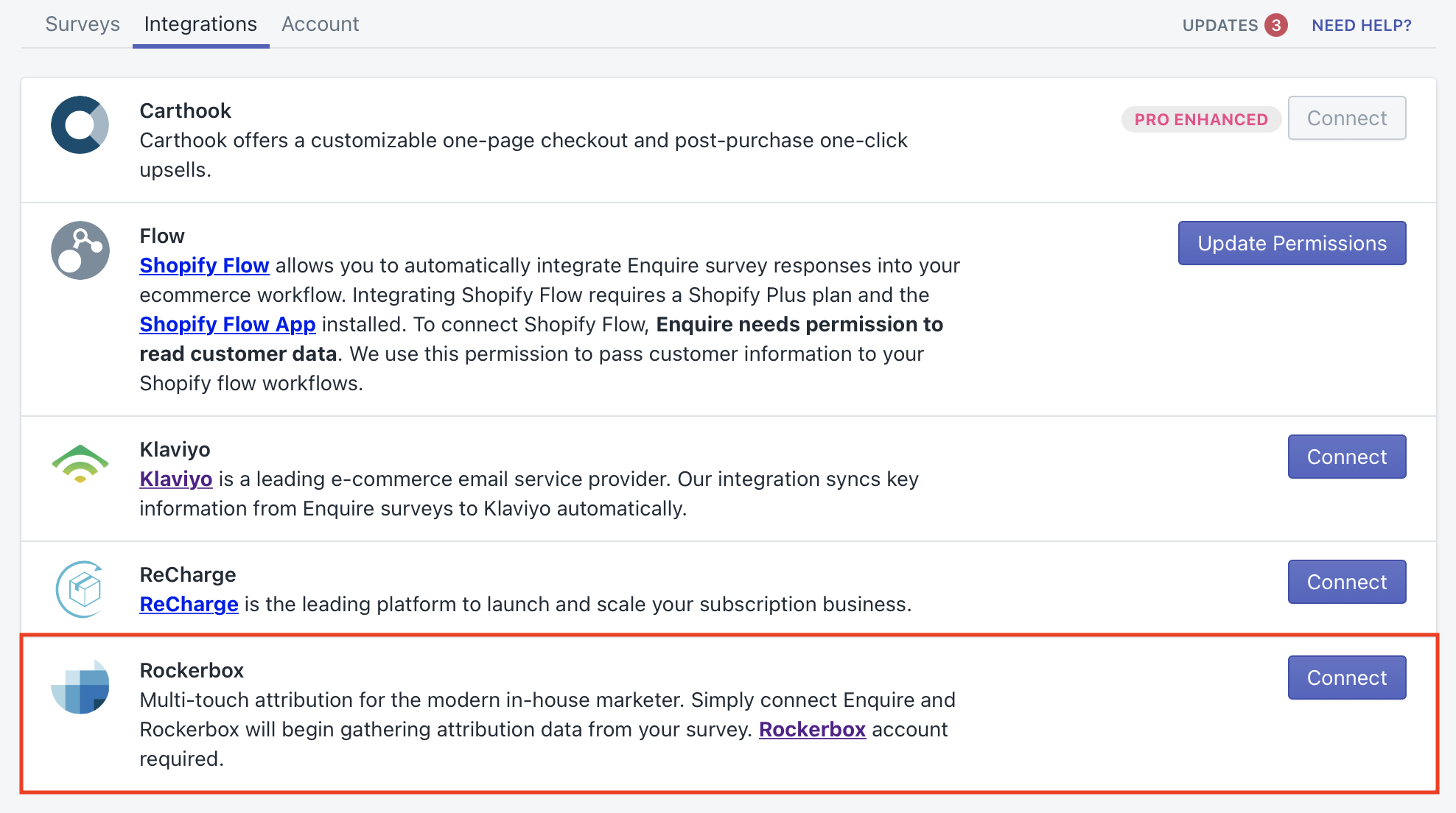Connect the ReCharge integration
Viewport: 1456px width, 813px height.
point(1346,582)
